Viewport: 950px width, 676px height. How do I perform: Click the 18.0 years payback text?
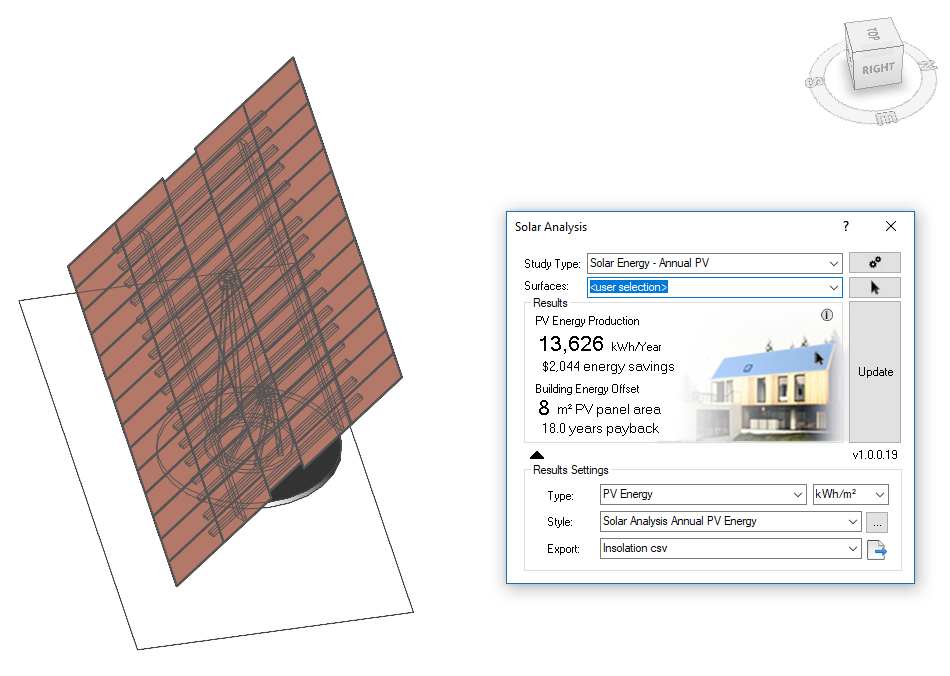point(600,429)
